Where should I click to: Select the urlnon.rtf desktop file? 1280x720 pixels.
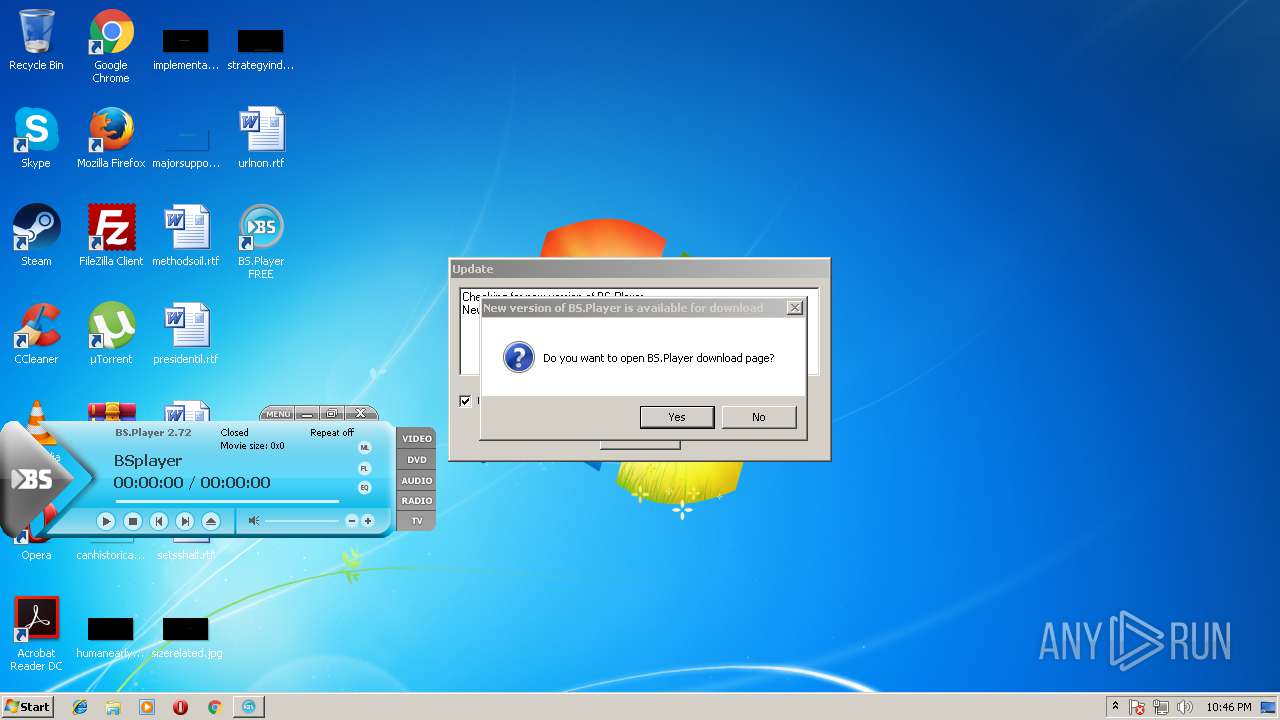tap(261, 138)
